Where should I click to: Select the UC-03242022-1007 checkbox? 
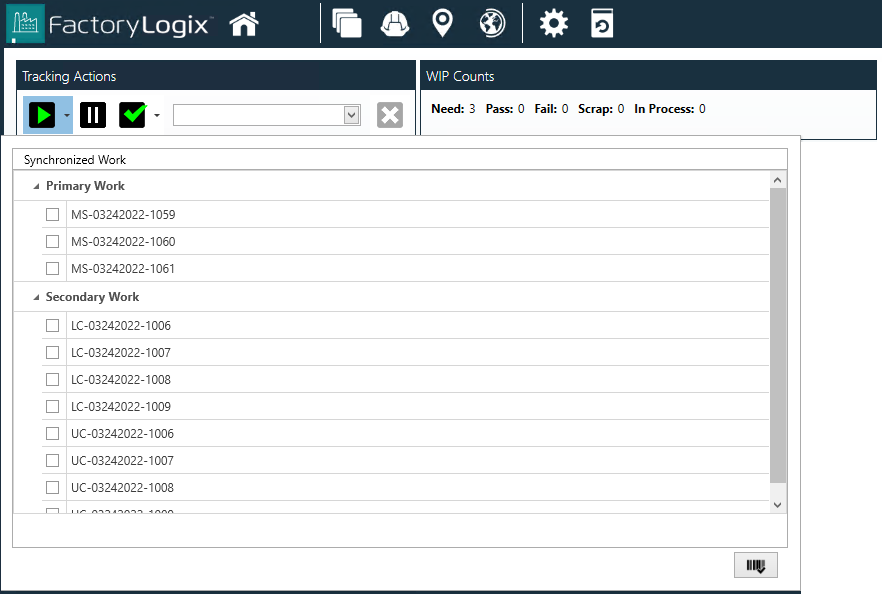click(x=52, y=461)
